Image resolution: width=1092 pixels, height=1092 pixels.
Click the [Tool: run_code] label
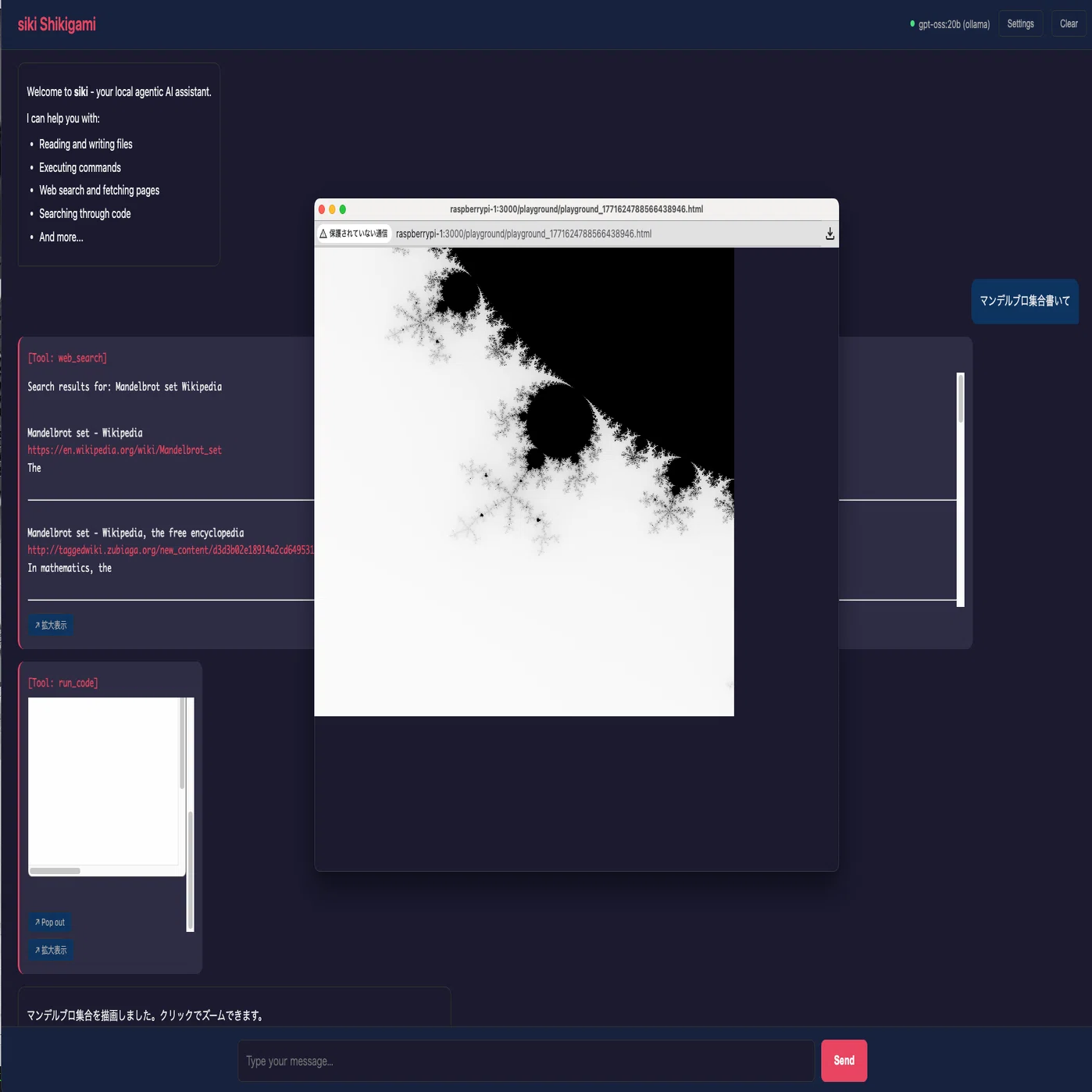[62, 683]
